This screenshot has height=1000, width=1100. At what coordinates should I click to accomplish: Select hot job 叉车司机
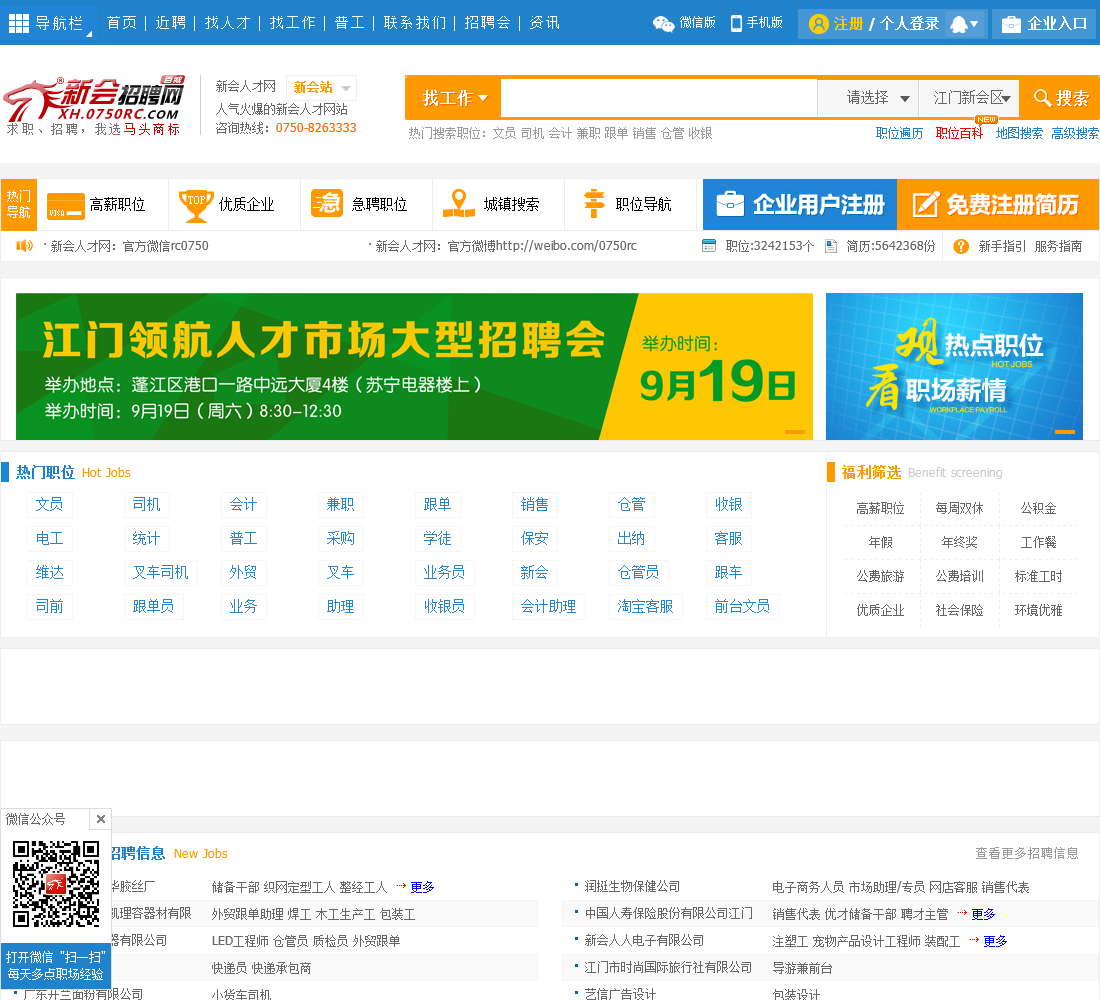pos(161,572)
